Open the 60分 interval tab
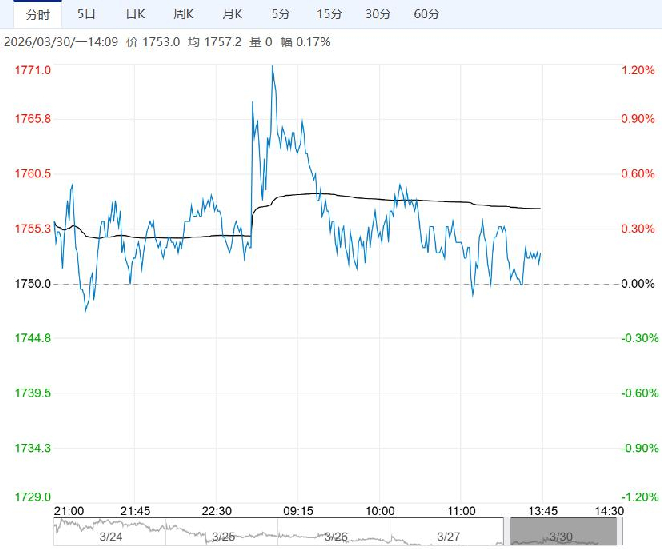 pyautogui.click(x=426, y=14)
